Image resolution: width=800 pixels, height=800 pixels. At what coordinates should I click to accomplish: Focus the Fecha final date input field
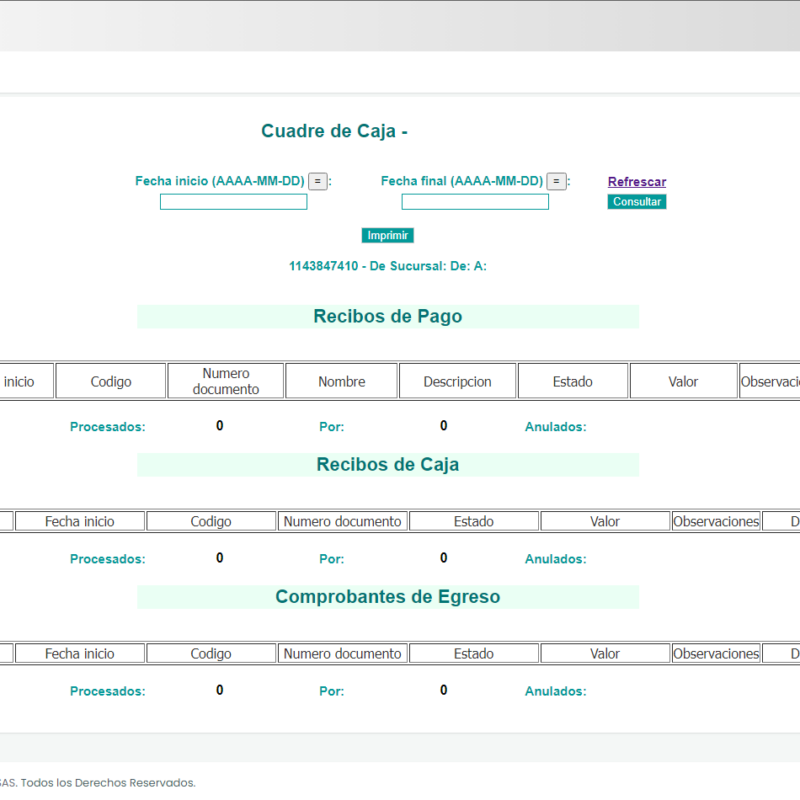point(475,202)
